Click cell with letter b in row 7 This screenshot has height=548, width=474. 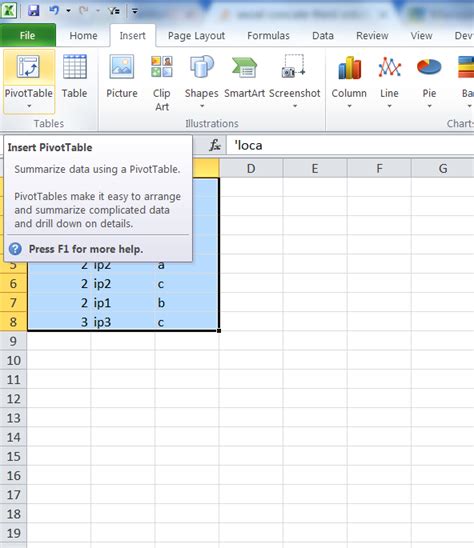tap(187, 303)
